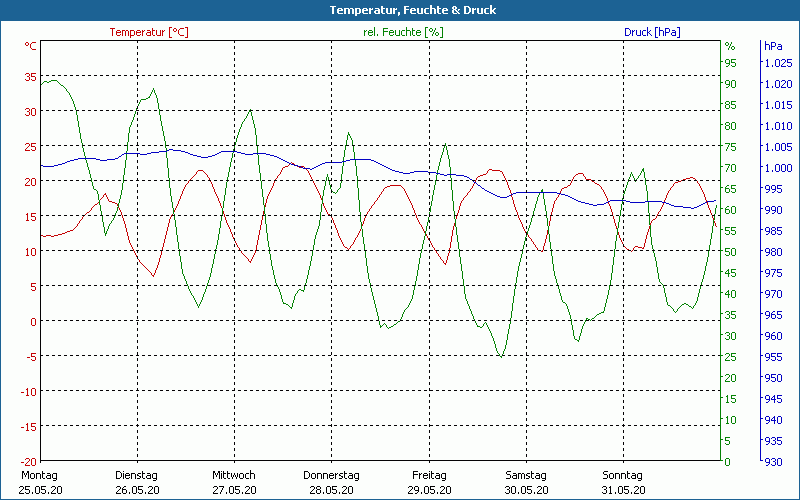The image size is (800, 500).
Task: Select the 'Samstag' day label
Action: coord(525,475)
